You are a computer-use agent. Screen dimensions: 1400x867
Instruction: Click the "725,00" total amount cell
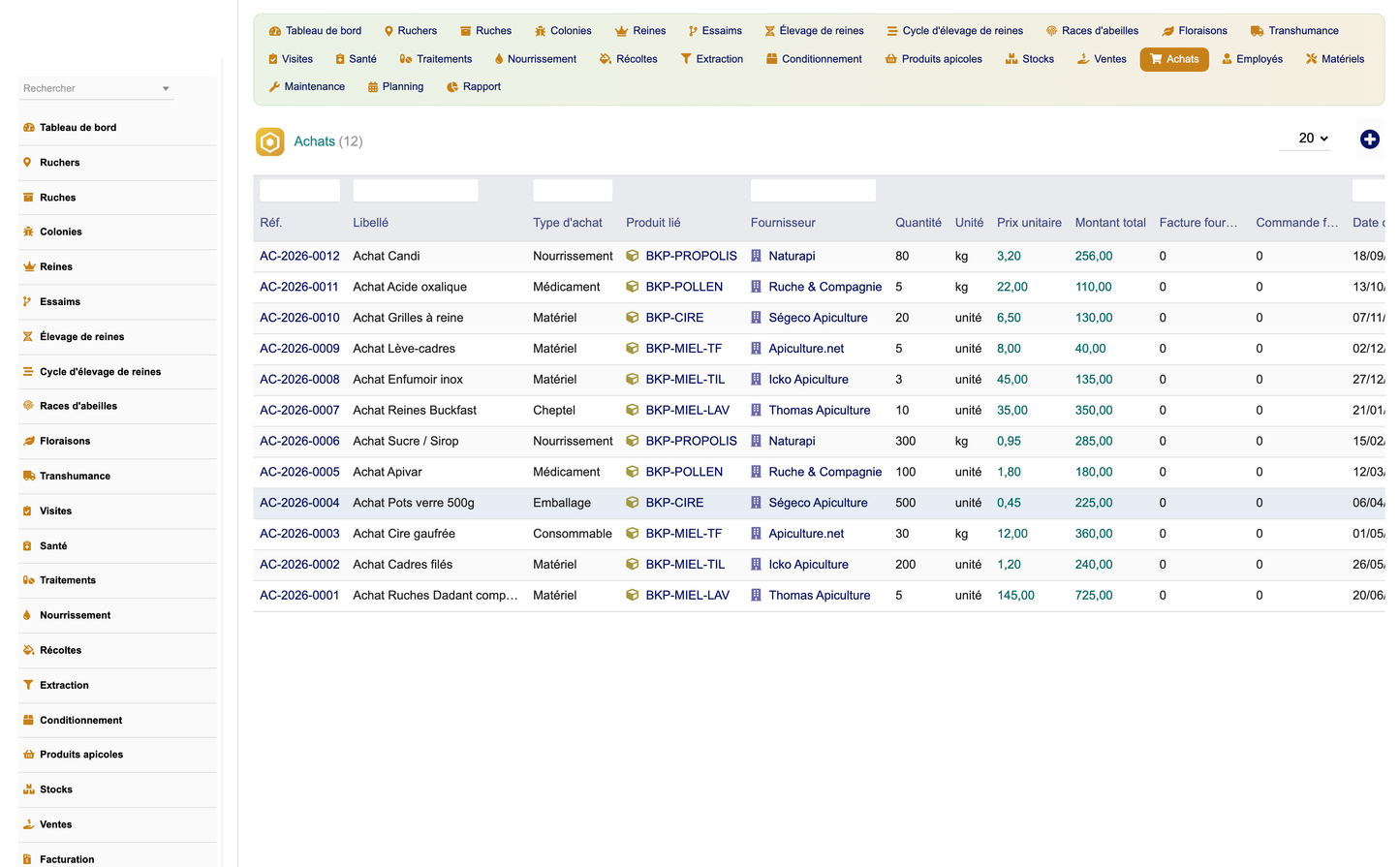point(1094,596)
